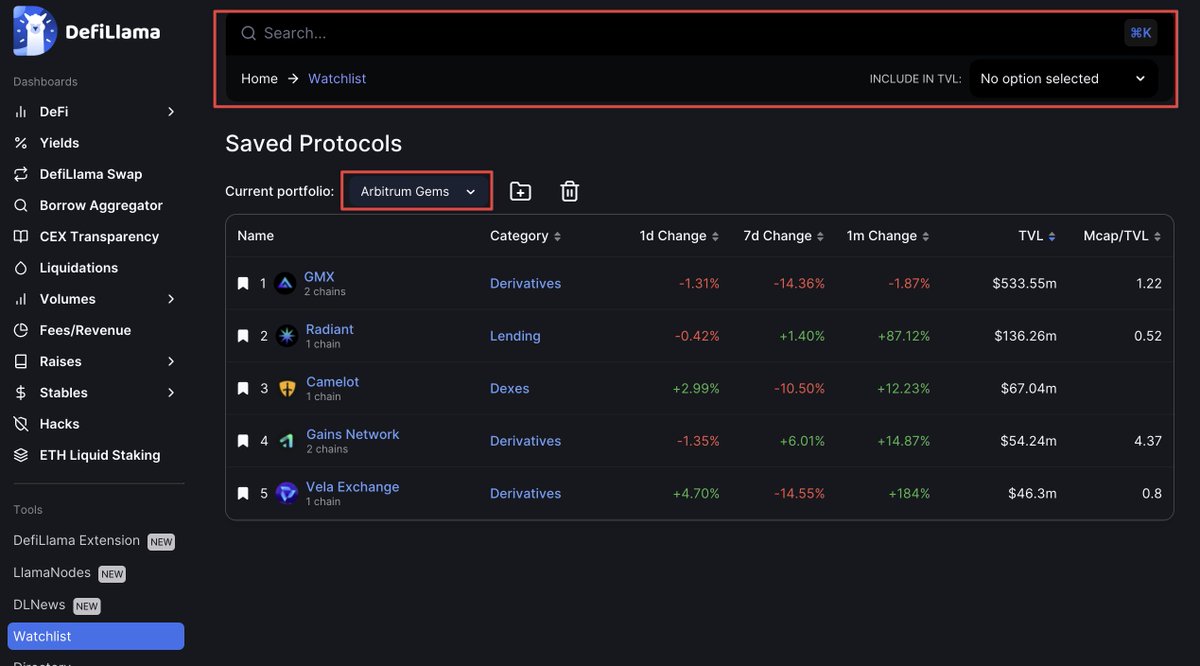
Task: Toggle the Vela Exchange bookmark icon
Action: (243, 494)
